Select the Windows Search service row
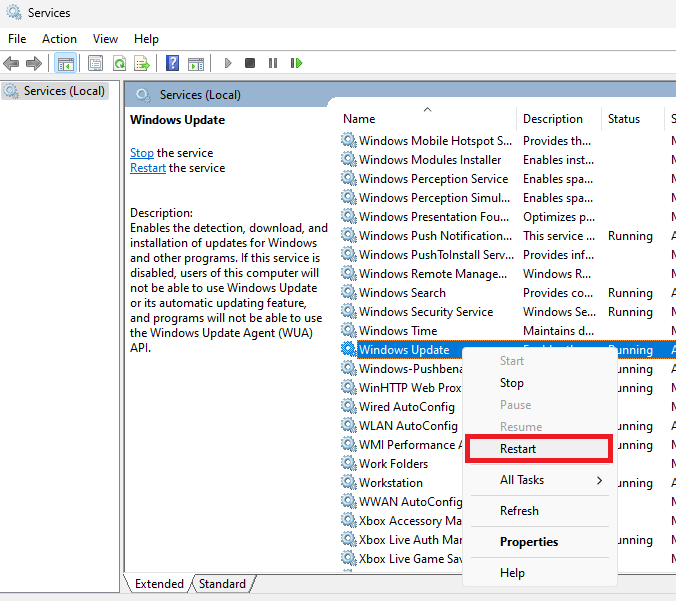 (402, 293)
